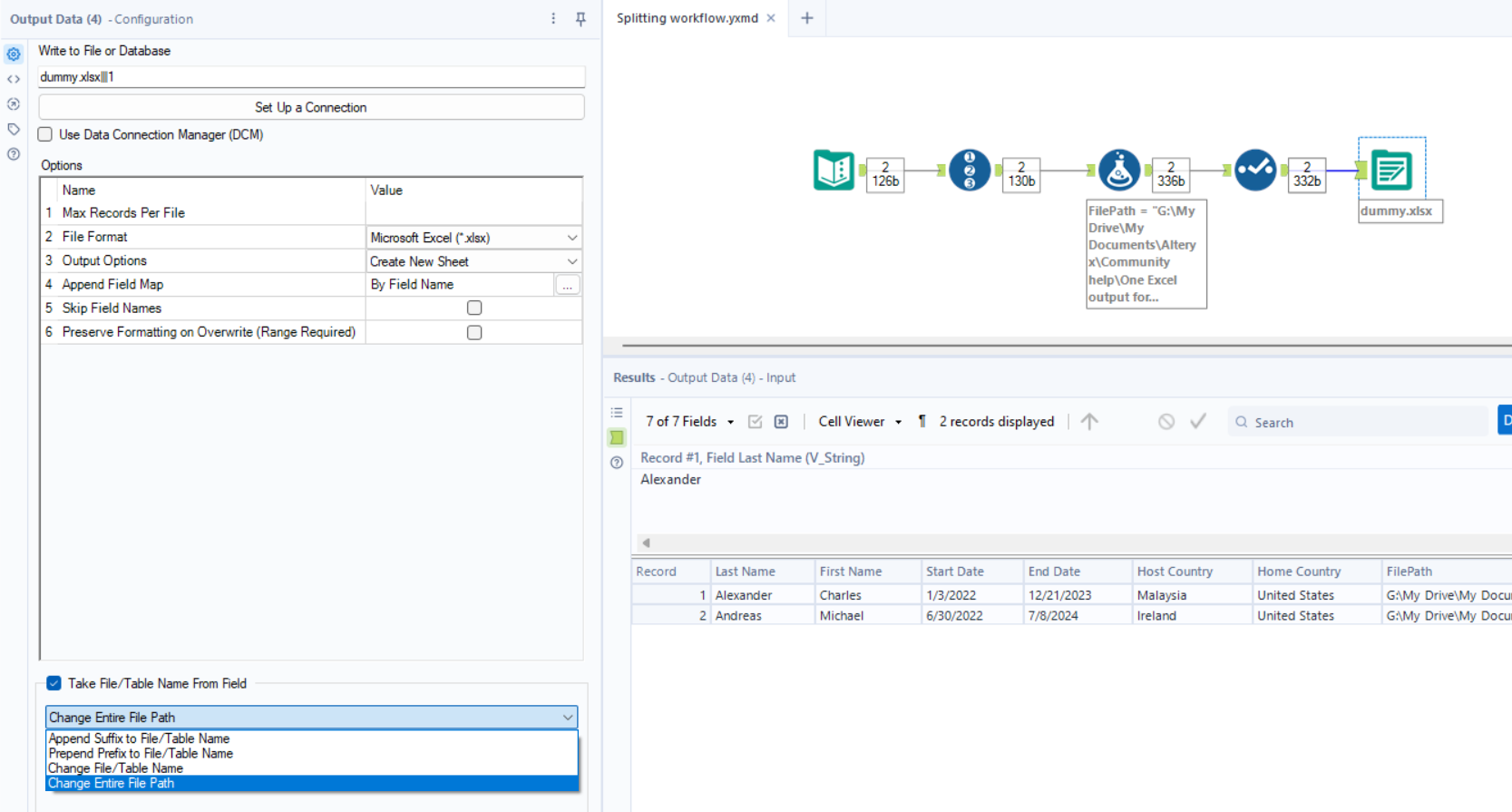Screen dimensions: 1512x812
Task: Open the annotation tag sidebar icon
Action: [14, 129]
